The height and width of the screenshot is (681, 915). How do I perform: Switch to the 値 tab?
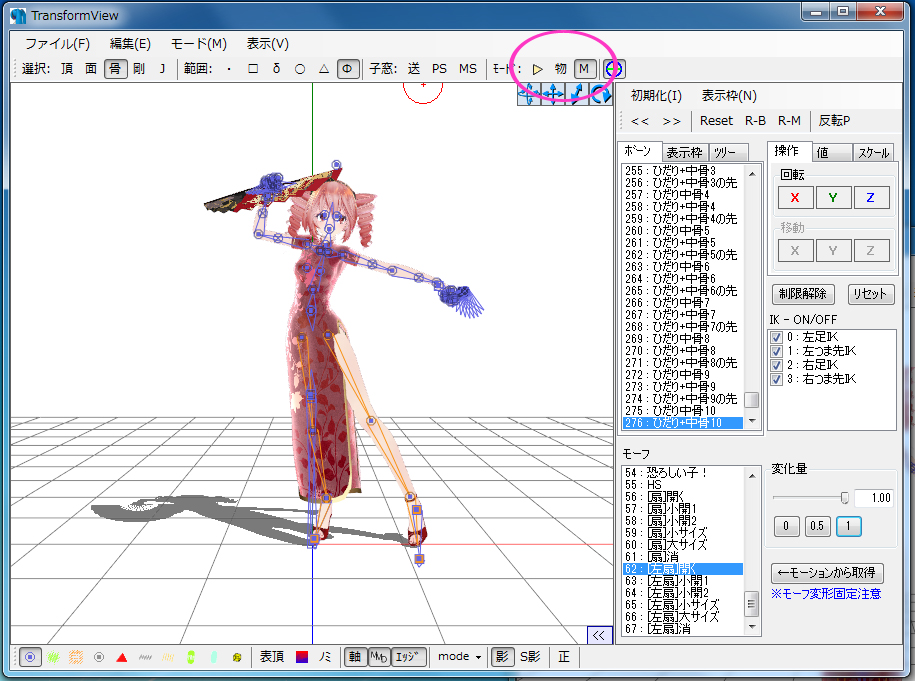click(x=832, y=153)
